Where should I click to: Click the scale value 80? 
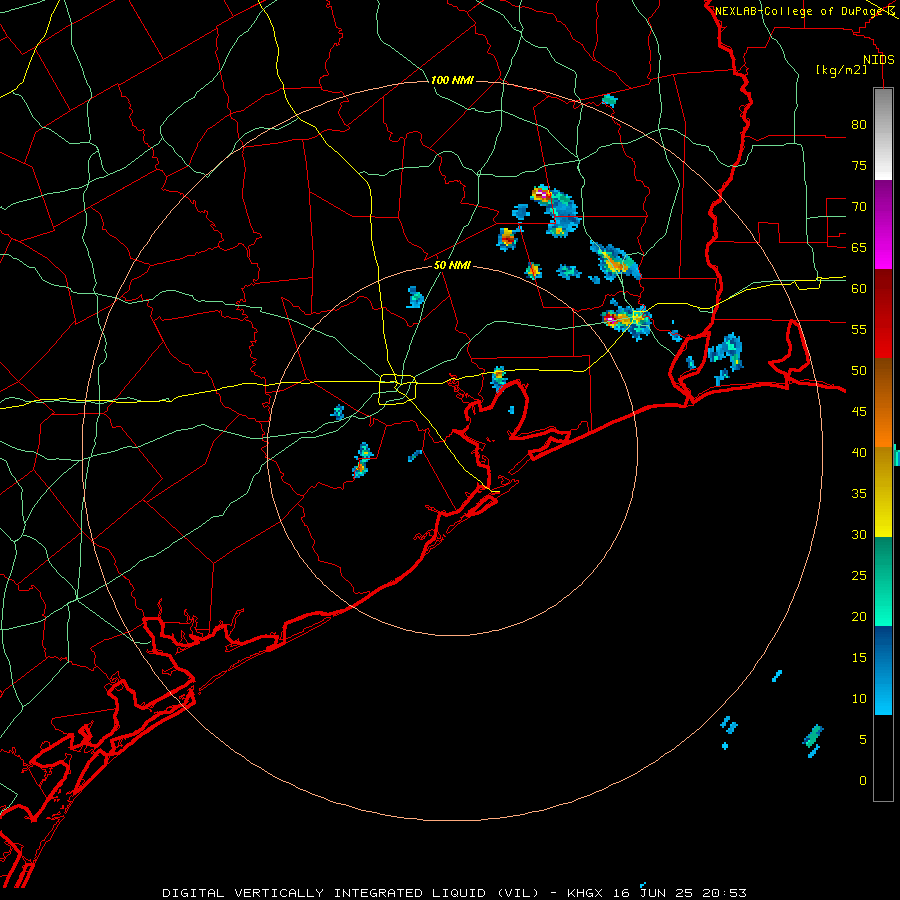tap(859, 125)
